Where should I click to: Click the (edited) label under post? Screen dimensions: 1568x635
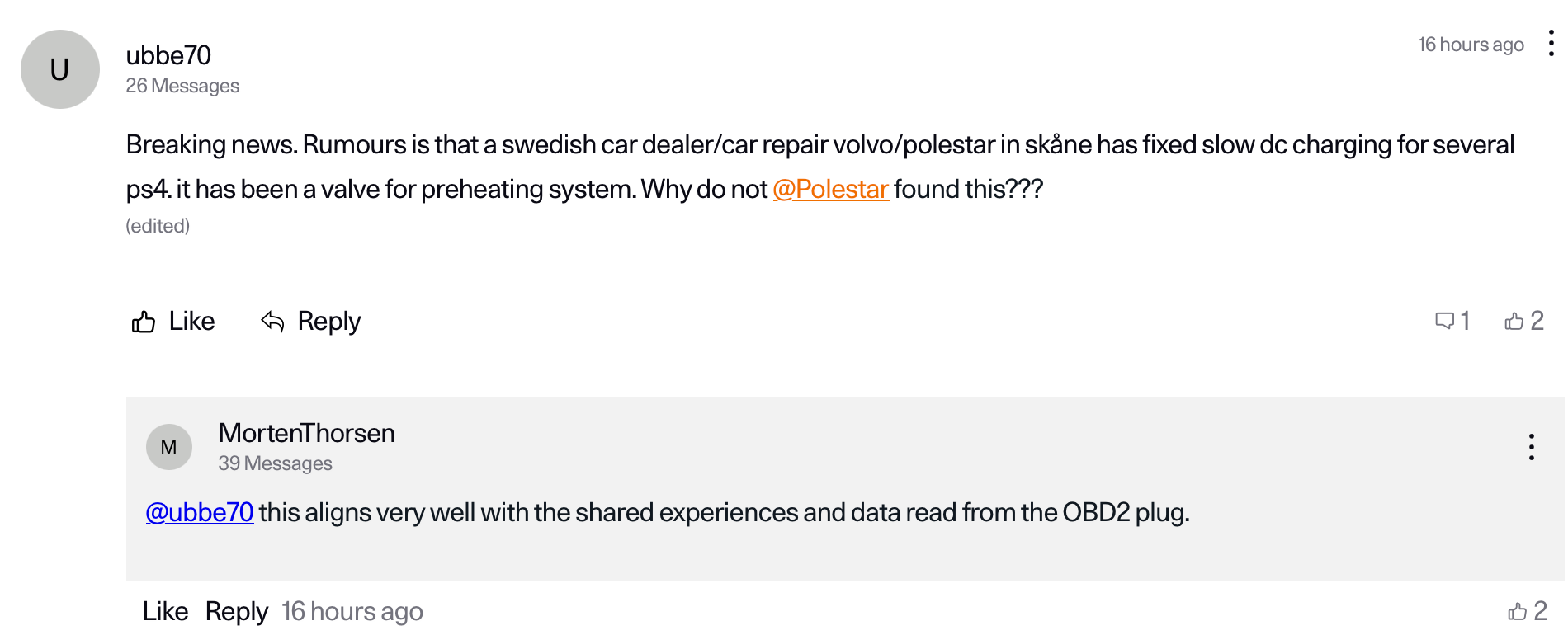coord(158,226)
